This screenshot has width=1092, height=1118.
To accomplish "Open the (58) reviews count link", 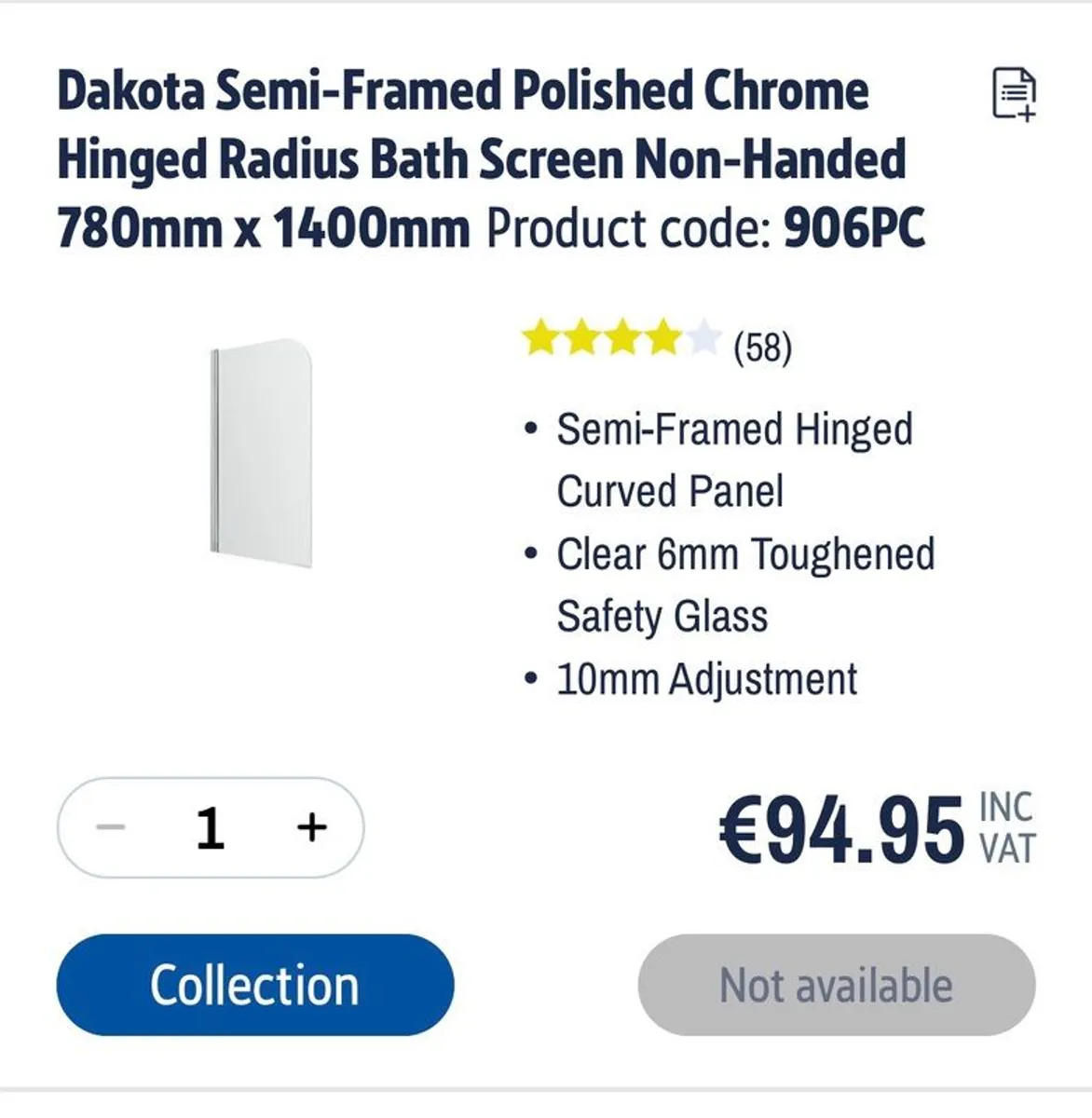I will click(x=762, y=348).
